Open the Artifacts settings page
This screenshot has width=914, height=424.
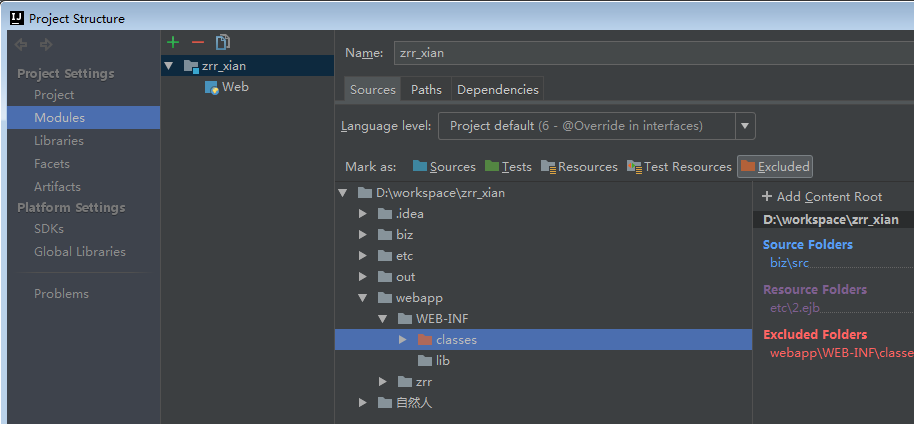click(57, 187)
